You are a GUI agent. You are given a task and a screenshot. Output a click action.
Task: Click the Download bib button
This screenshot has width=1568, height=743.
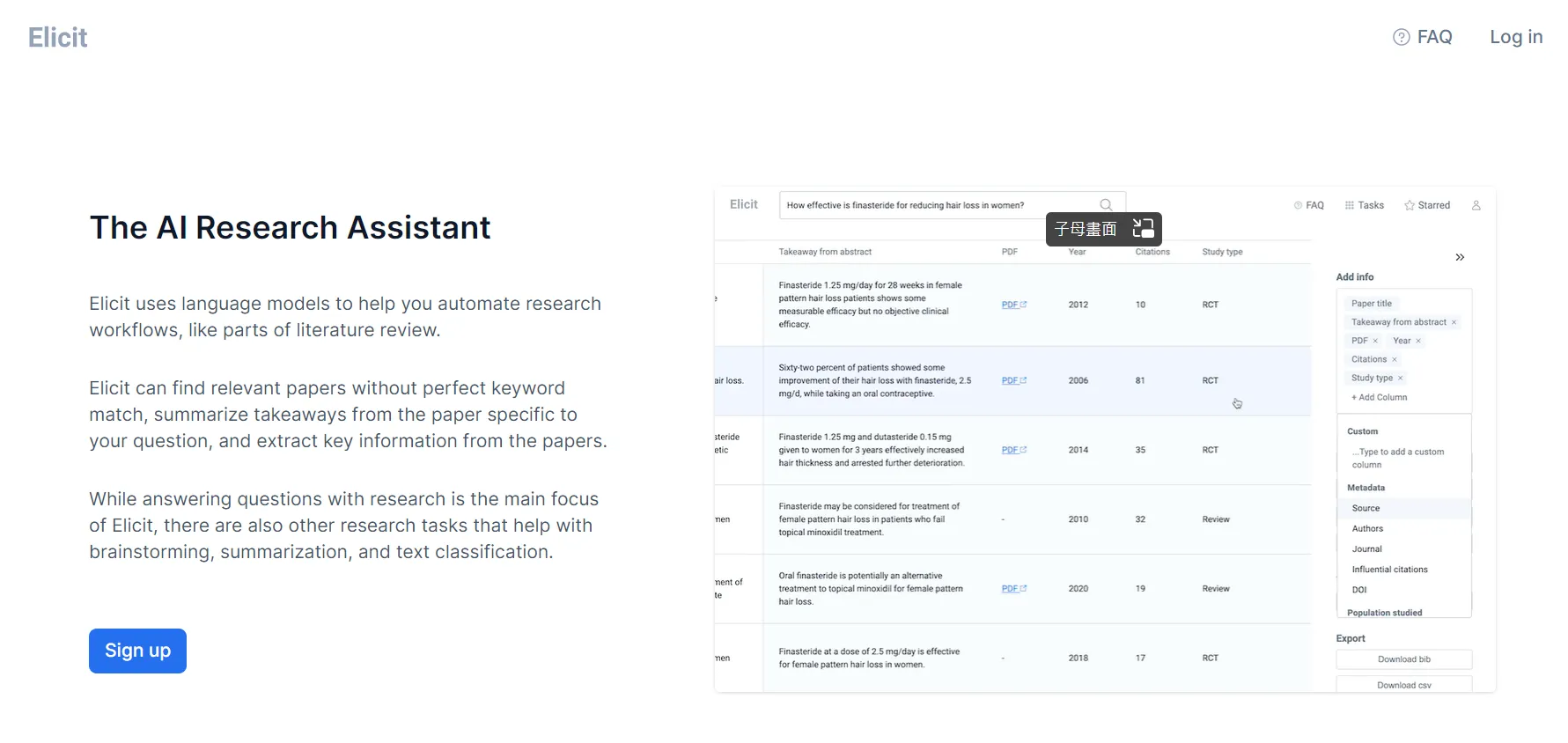1403,659
